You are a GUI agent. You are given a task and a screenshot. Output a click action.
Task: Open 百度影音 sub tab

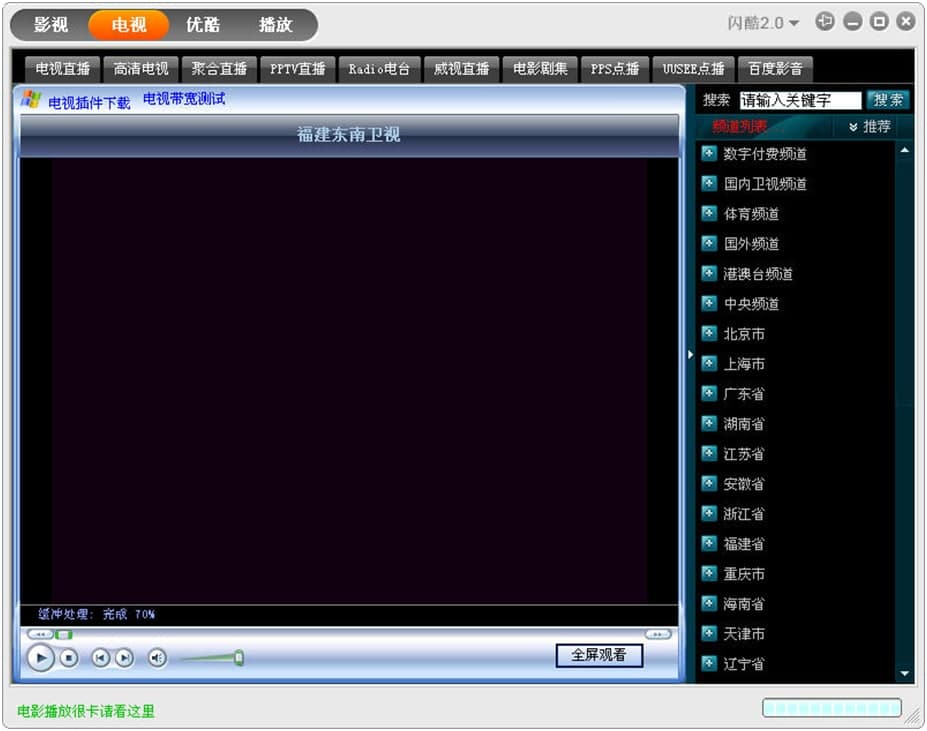775,69
